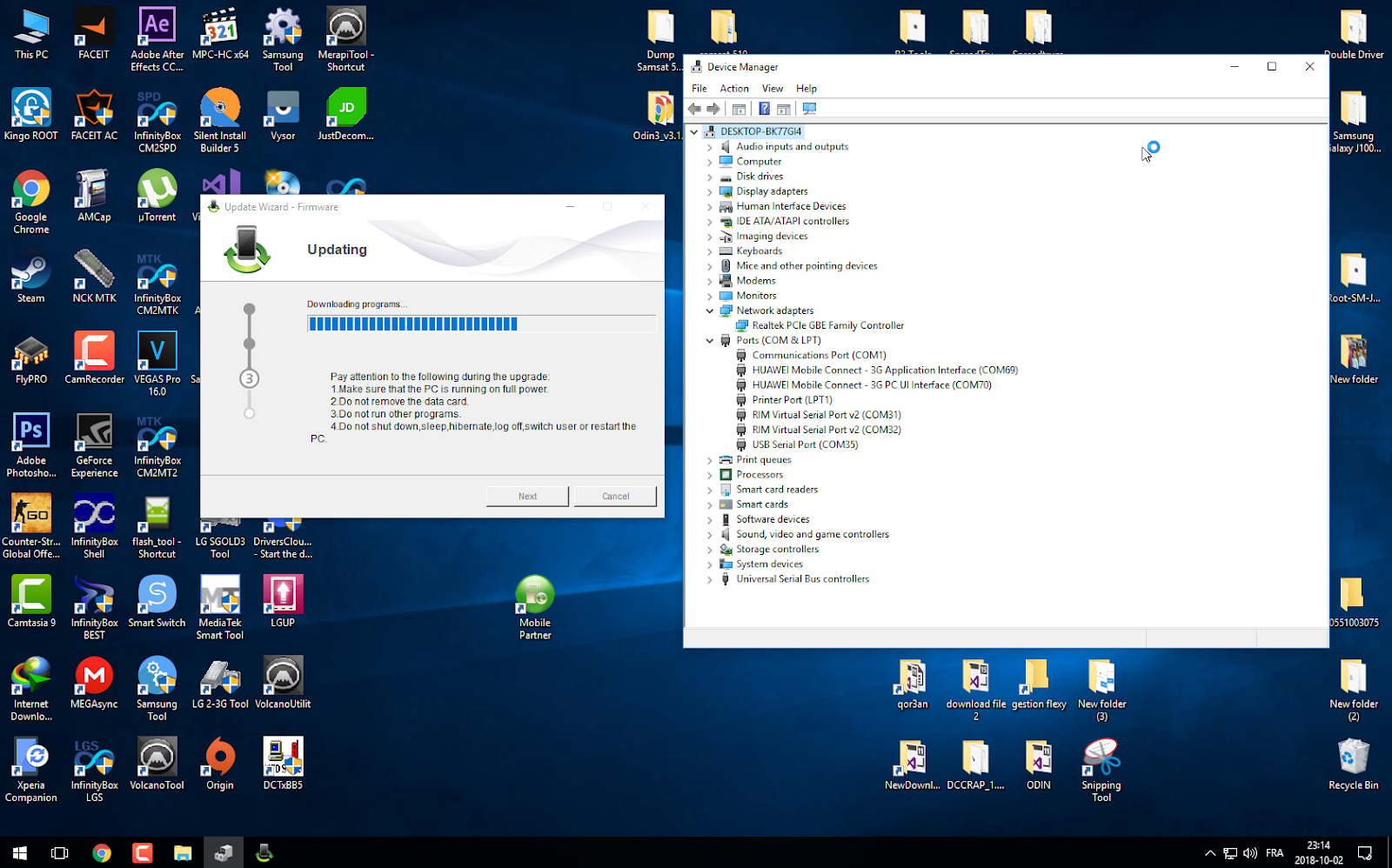
Task: Open GeForce Experience icon
Action: tap(94, 445)
